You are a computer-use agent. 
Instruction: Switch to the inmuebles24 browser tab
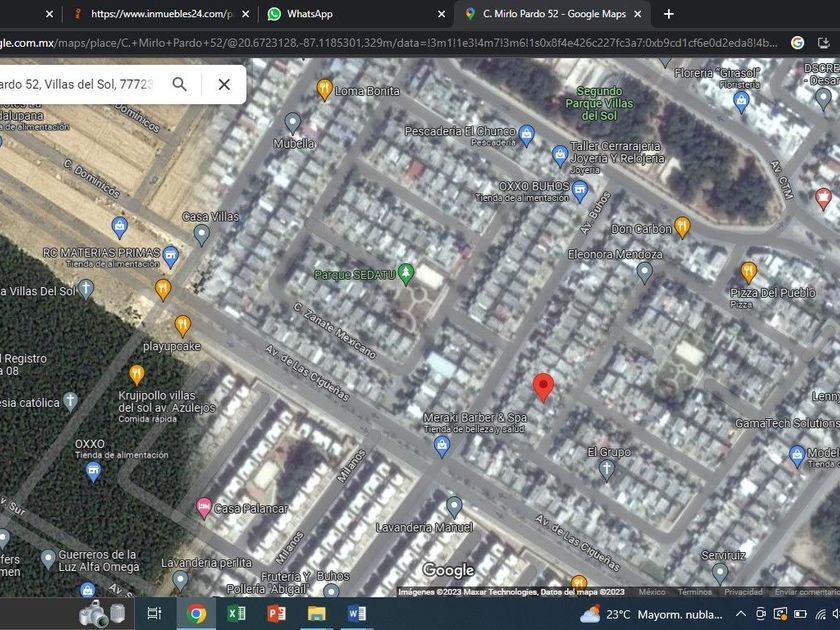tap(161, 14)
